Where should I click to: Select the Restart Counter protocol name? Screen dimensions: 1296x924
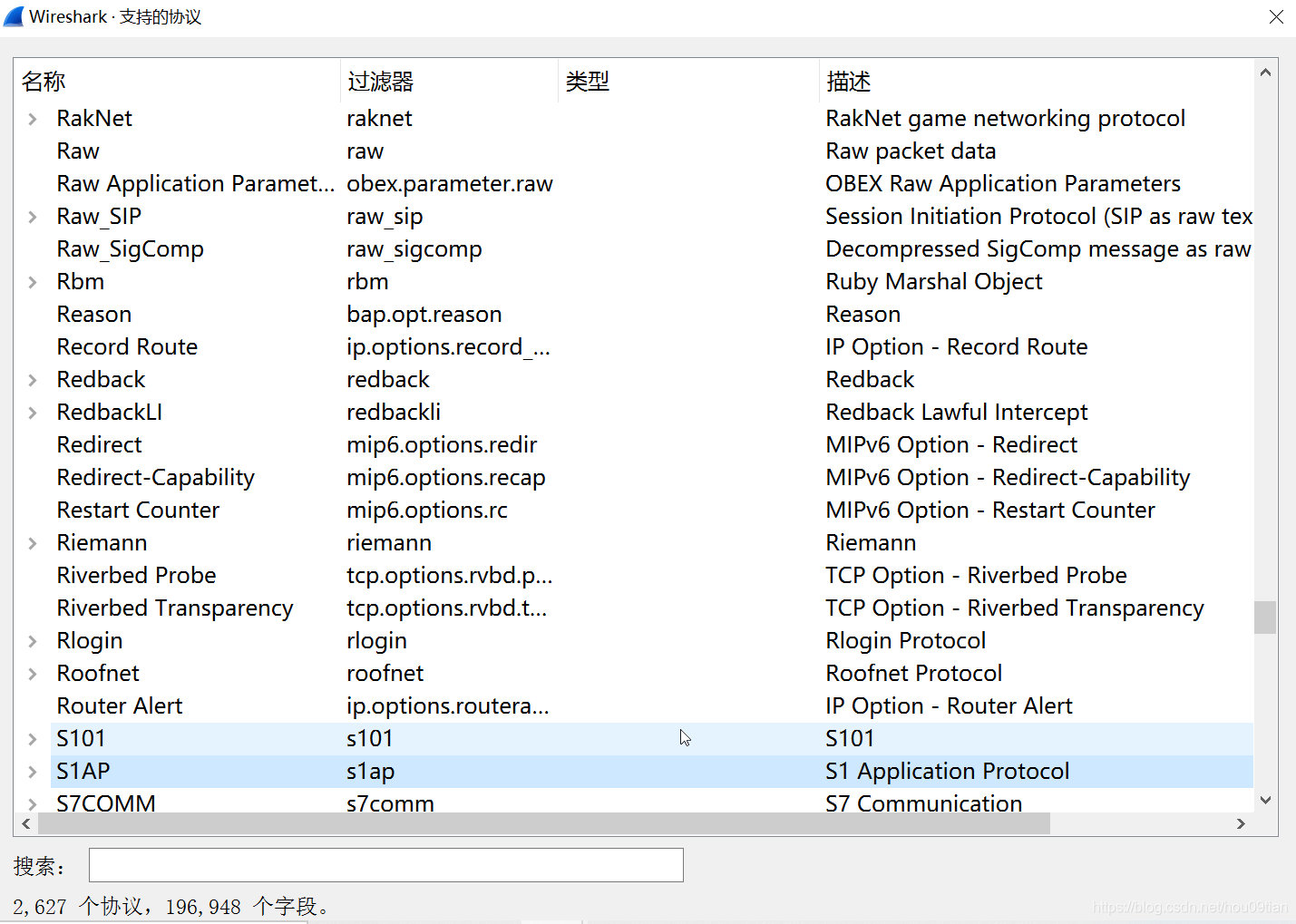coord(138,511)
